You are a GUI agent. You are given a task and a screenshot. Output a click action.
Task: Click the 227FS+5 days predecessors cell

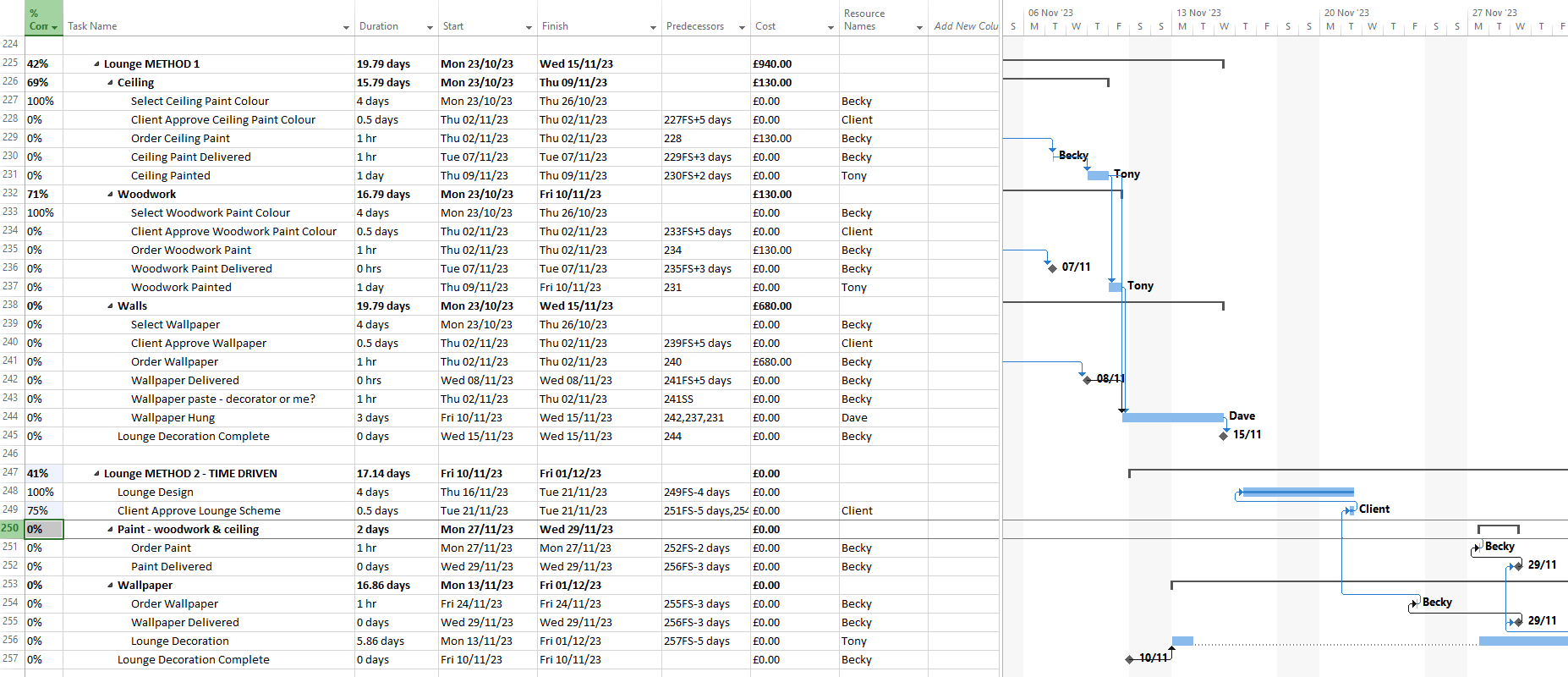(705, 120)
